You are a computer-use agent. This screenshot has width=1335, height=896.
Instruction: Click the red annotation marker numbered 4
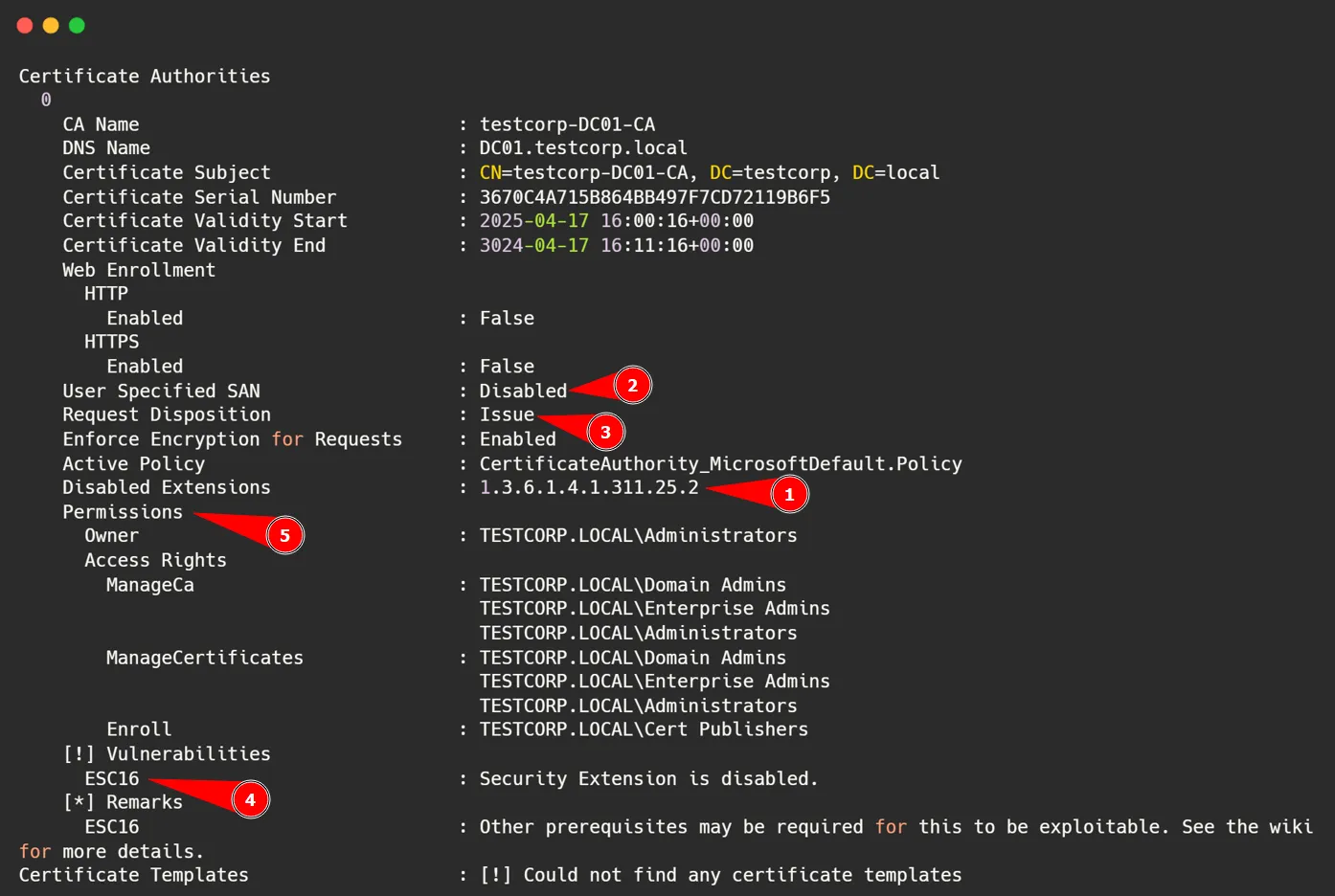point(250,799)
